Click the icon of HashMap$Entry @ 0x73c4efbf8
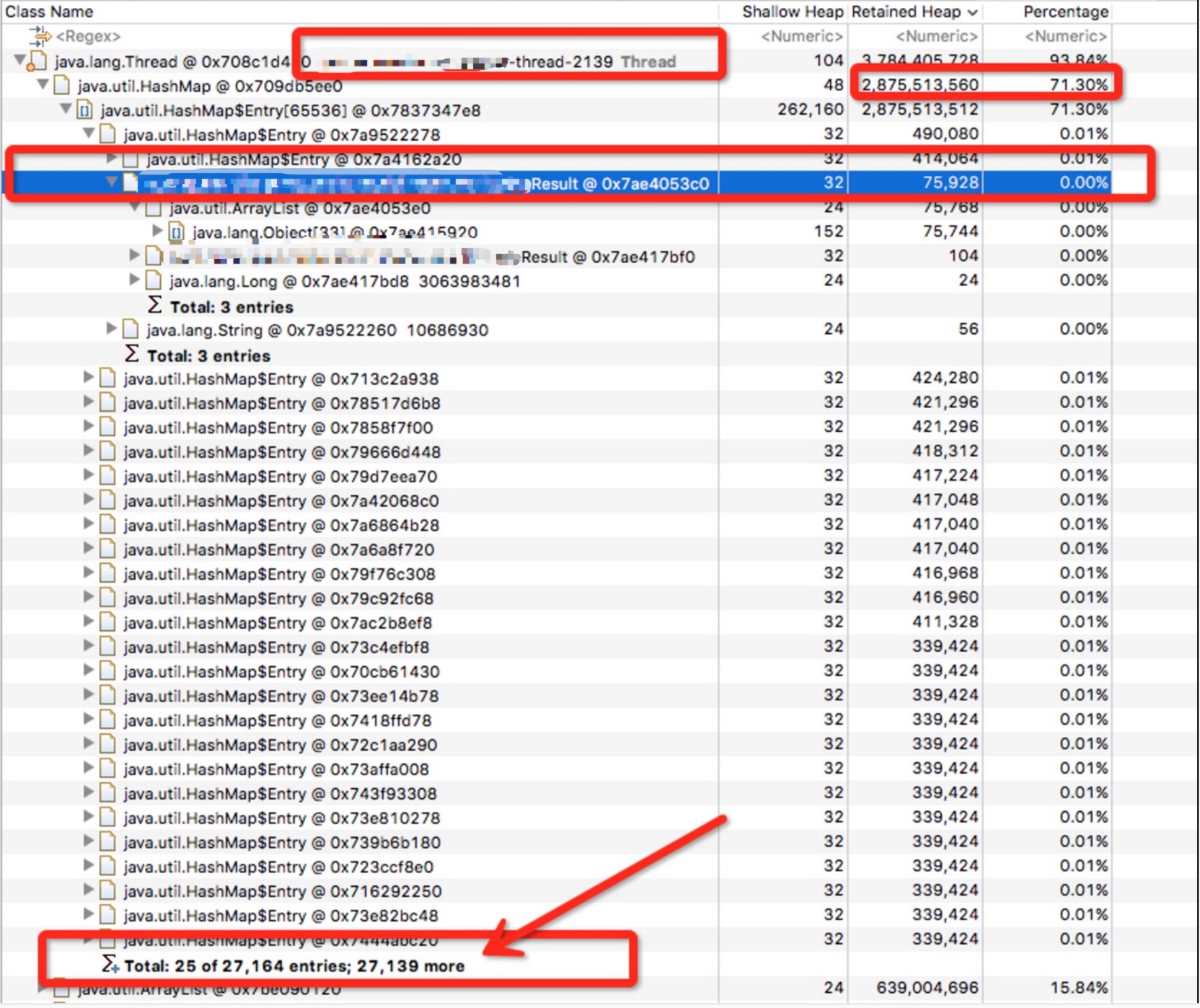The width and height of the screenshot is (1200, 1008). [108, 647]
